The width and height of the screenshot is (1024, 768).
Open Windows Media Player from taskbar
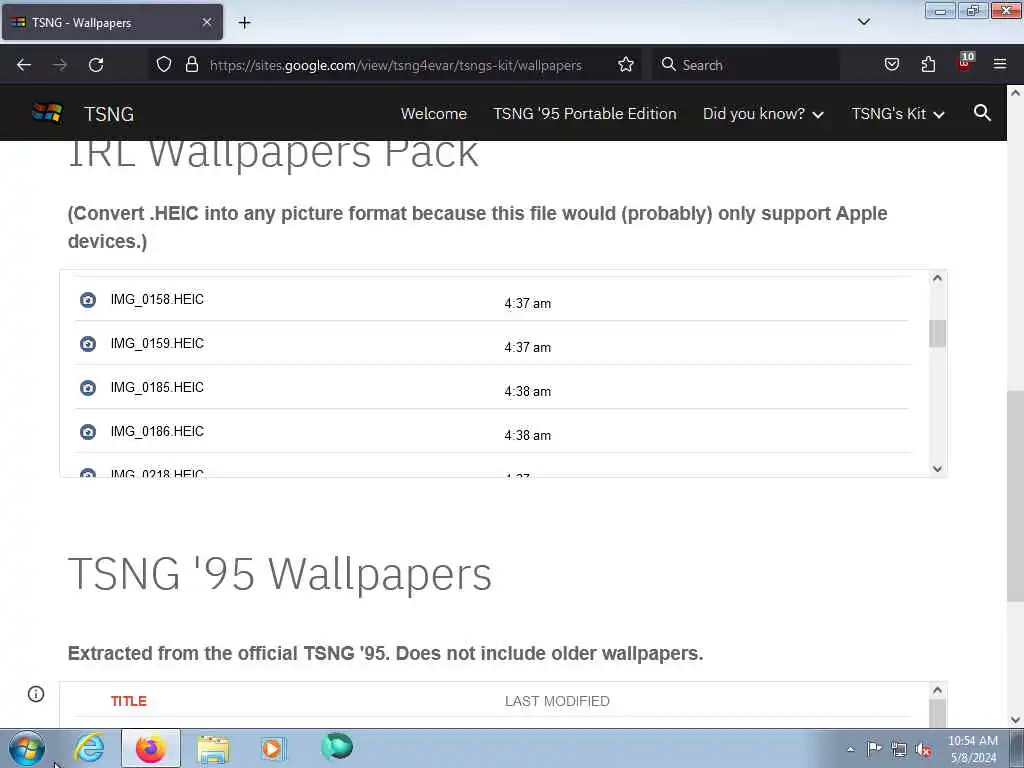coord(273,748)
